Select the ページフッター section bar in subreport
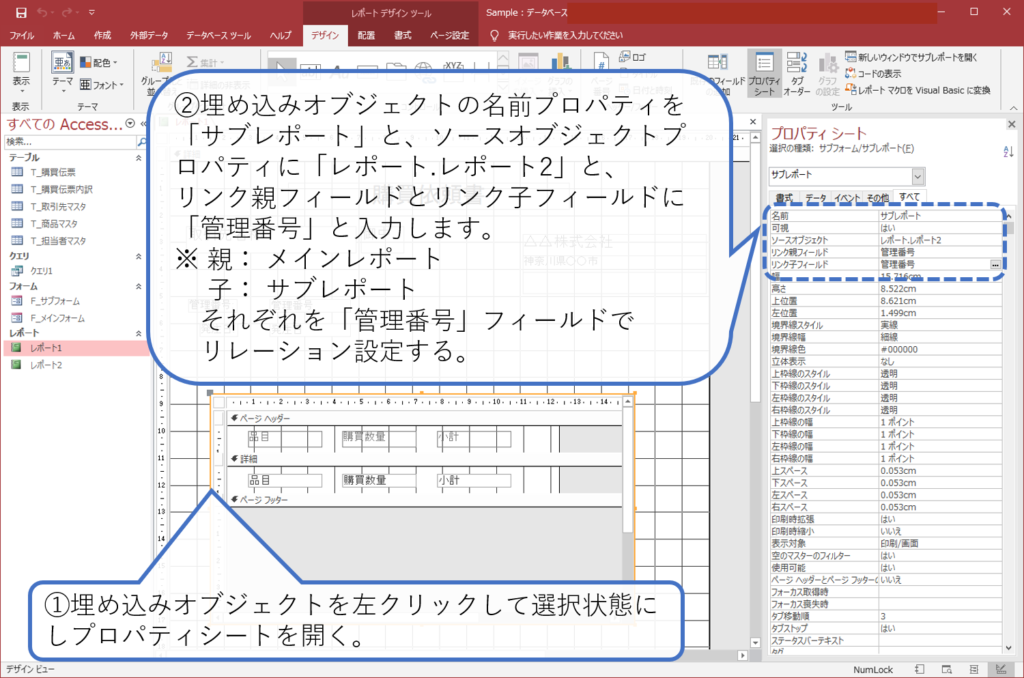This screenshot has height=678, width=1024. pyautogui.click(x=423, y=500)
